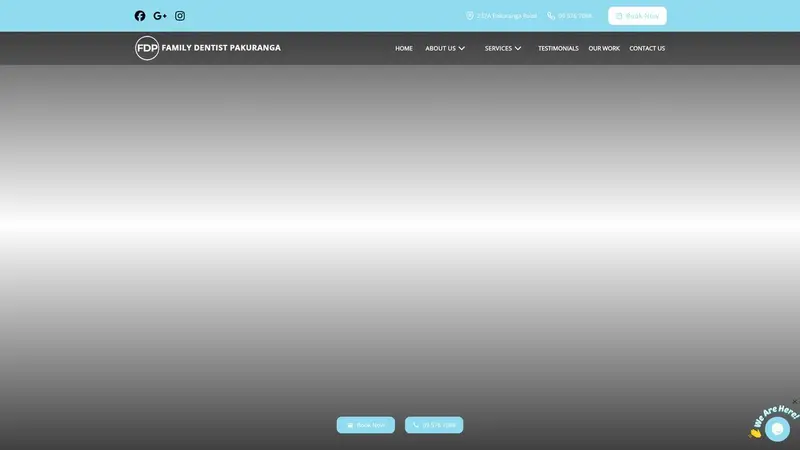Click the blue Book Now button at bottom
Image resolution: width=800 pixels, height=450 pixels.
366,425
